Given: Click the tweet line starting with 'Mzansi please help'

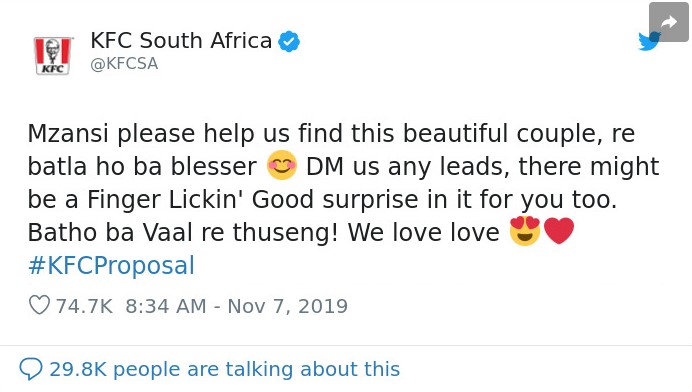Looking at the screenshot, I should coord(331,133).
